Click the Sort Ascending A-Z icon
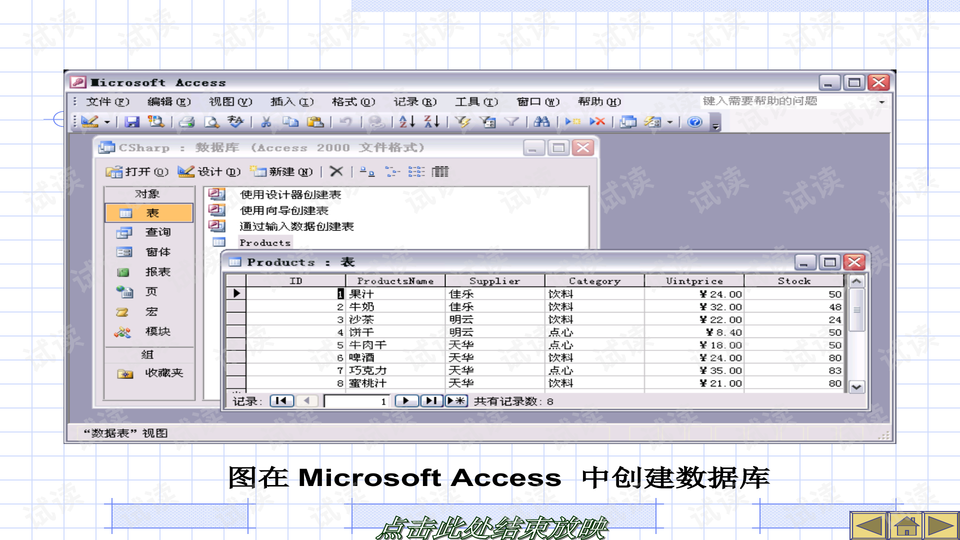 [407, 122]
